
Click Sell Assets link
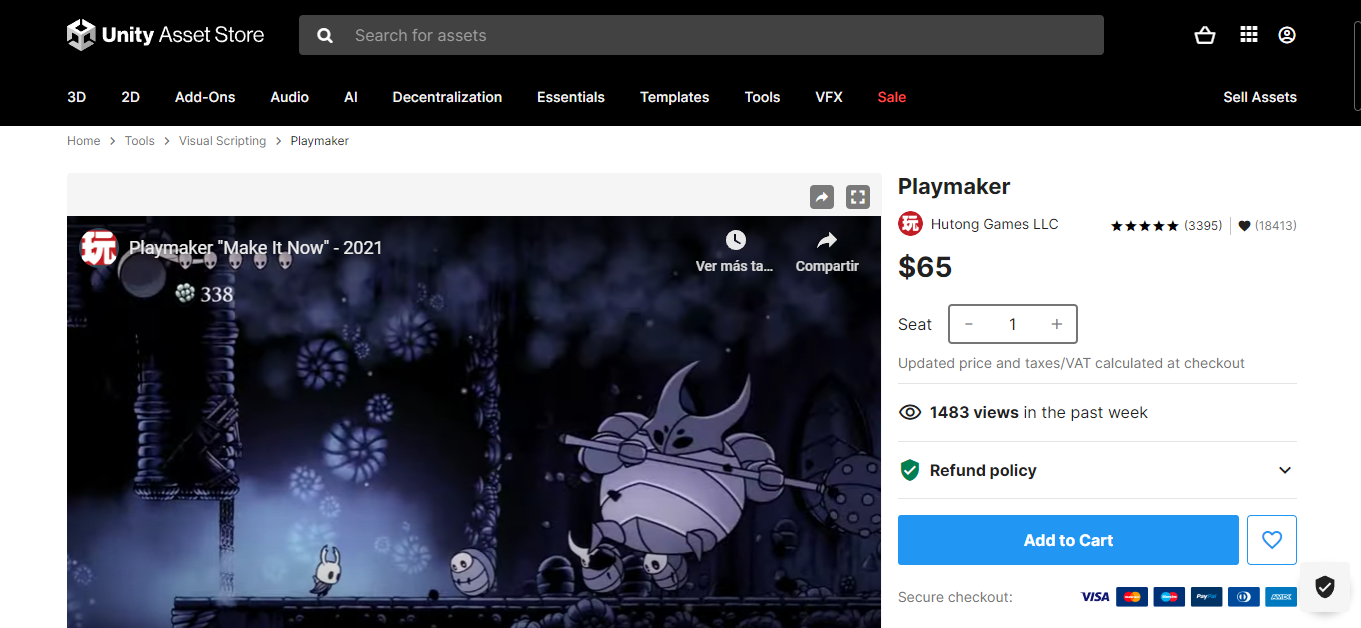pos(1260,97)
